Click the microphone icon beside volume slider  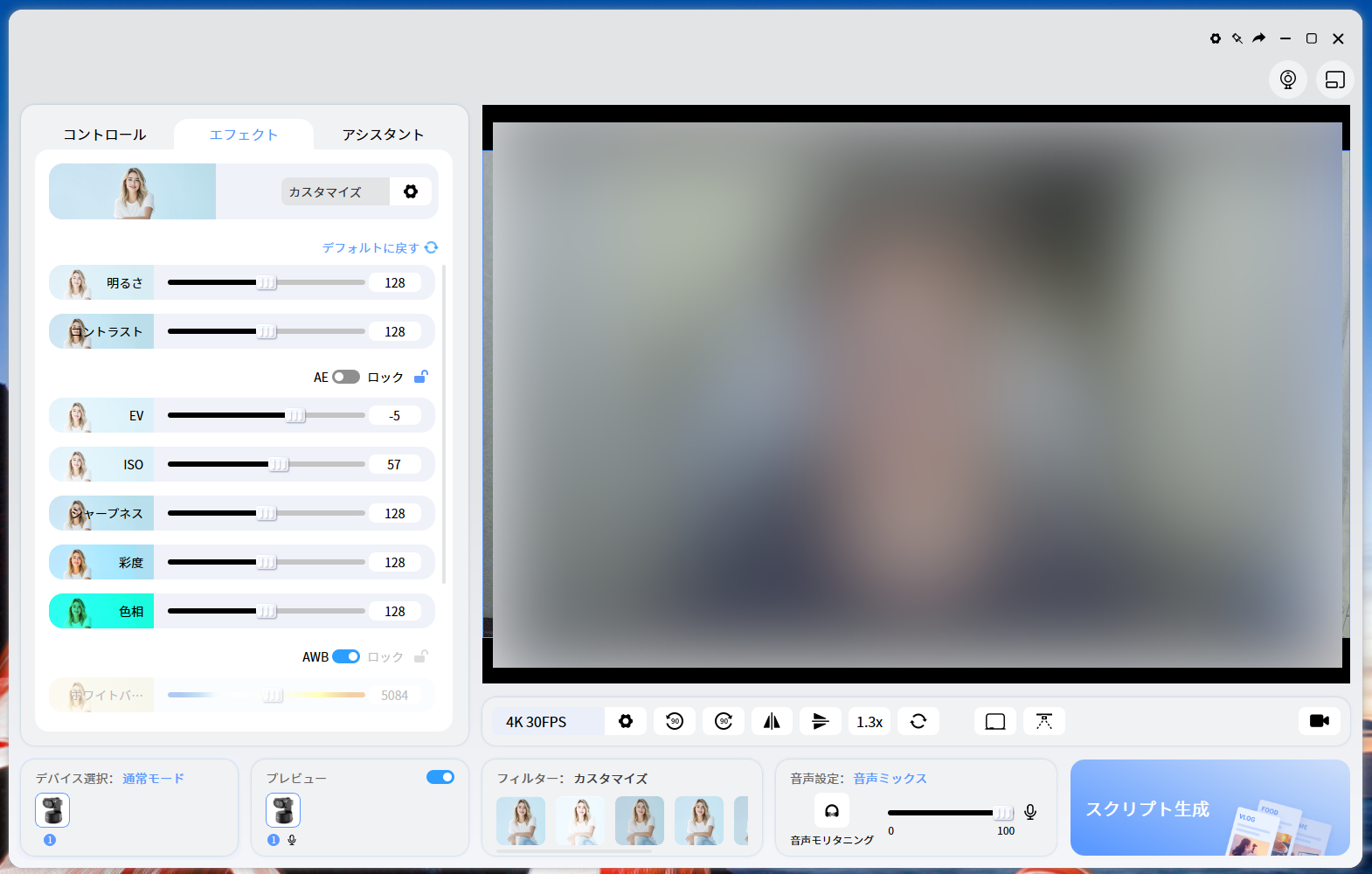tap(1030, 812)
